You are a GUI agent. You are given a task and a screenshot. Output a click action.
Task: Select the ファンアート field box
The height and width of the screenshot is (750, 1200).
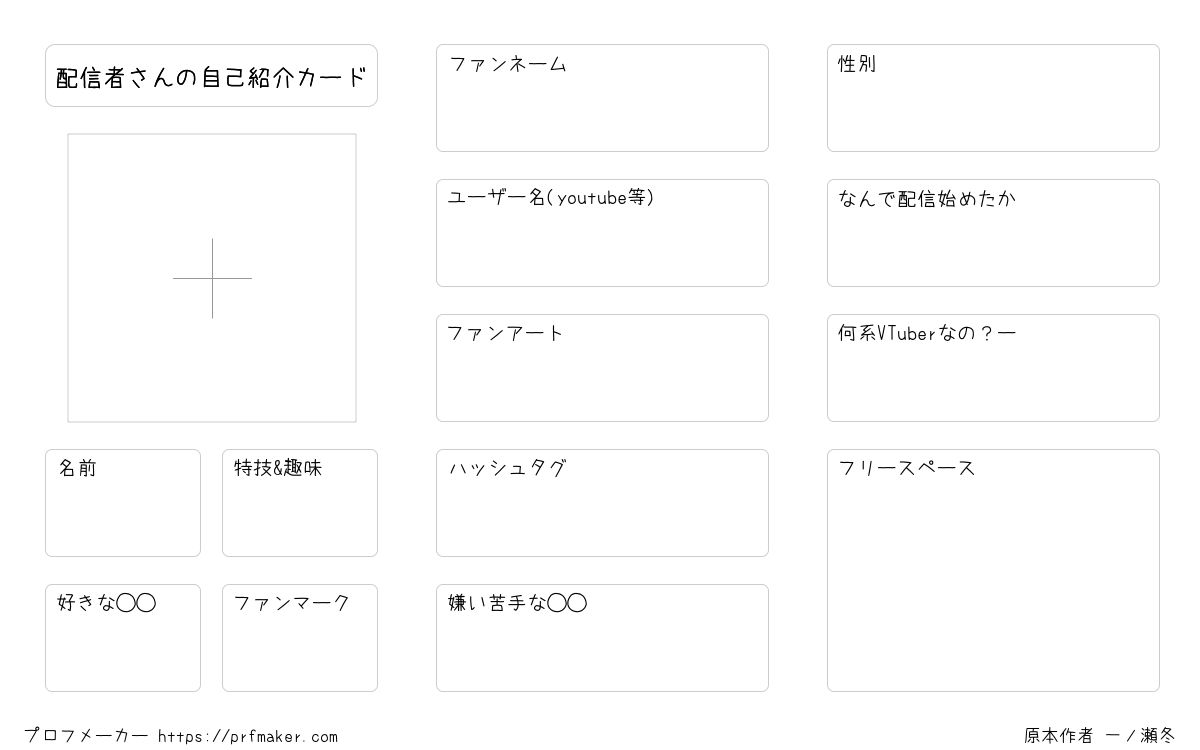click(x=602, y=368)
